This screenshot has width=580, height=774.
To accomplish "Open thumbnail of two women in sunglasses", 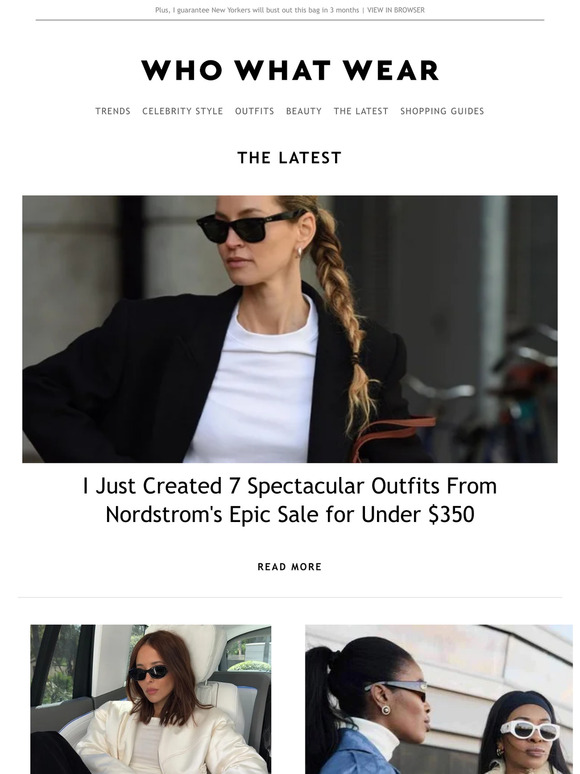I will (x=439, y=699).
